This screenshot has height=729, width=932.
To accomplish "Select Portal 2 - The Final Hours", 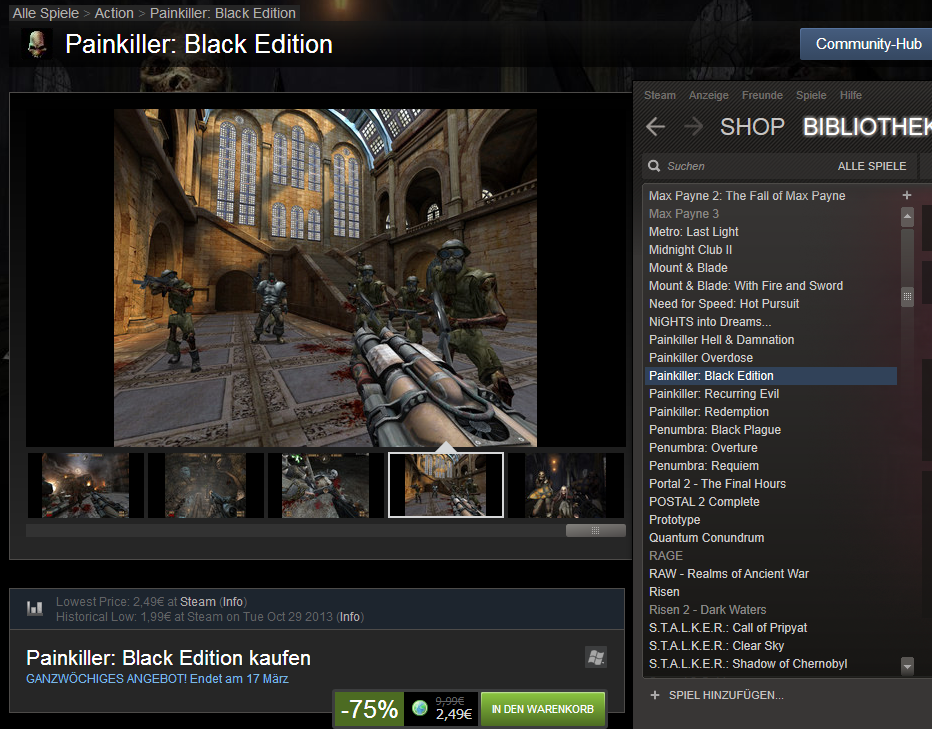I will click(x=717, y=484).
